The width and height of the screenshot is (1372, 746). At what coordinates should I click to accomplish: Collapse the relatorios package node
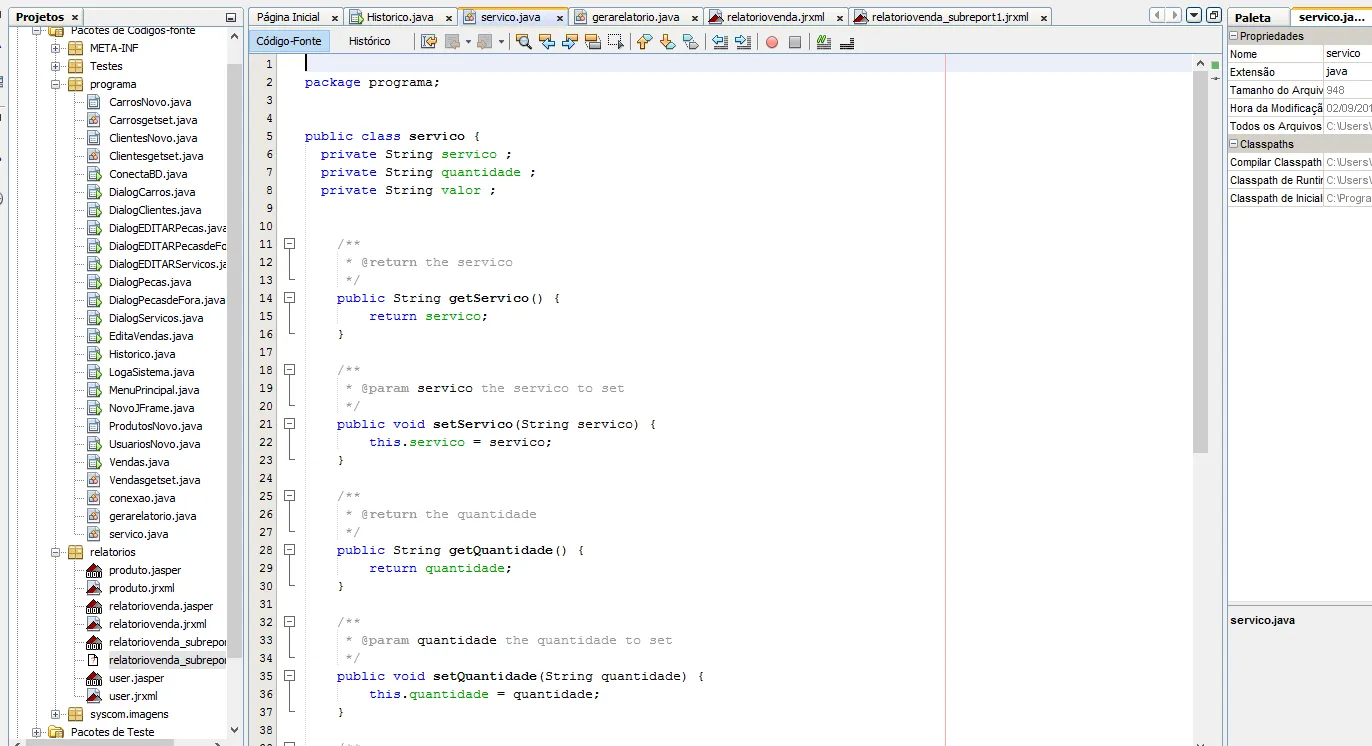click(x=56, y=552)
